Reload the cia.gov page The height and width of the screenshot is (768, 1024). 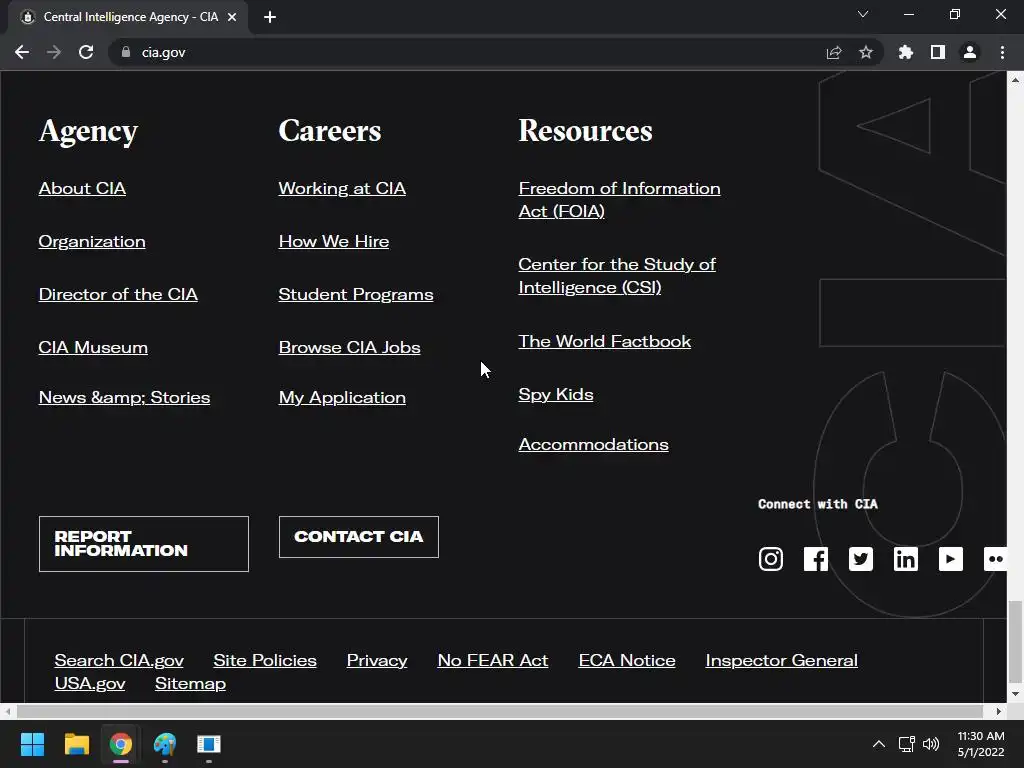pyautogui.click(x=86, y=52)
